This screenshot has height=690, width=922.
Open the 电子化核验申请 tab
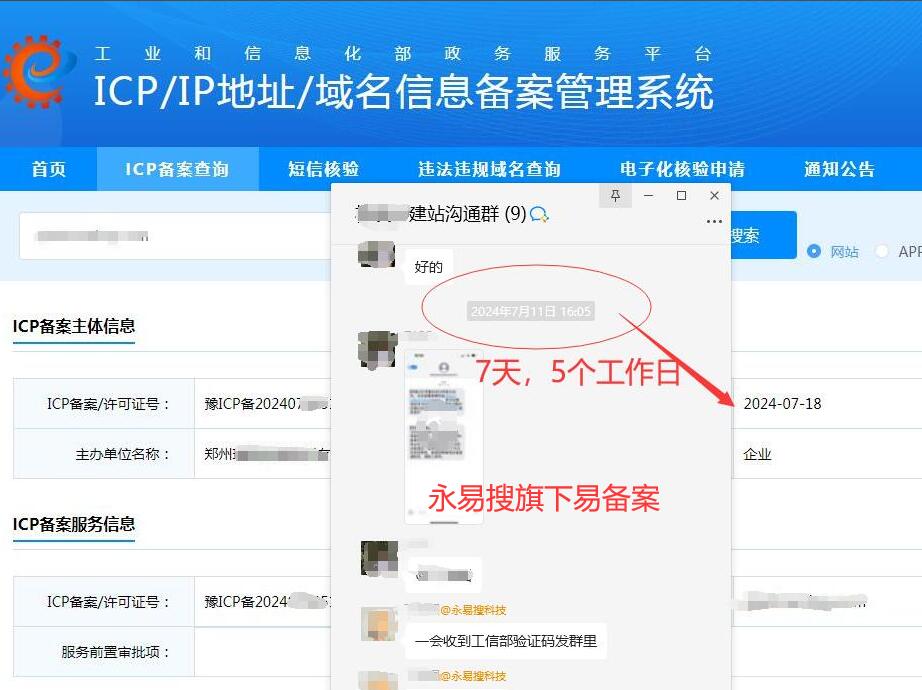[682, 169]
